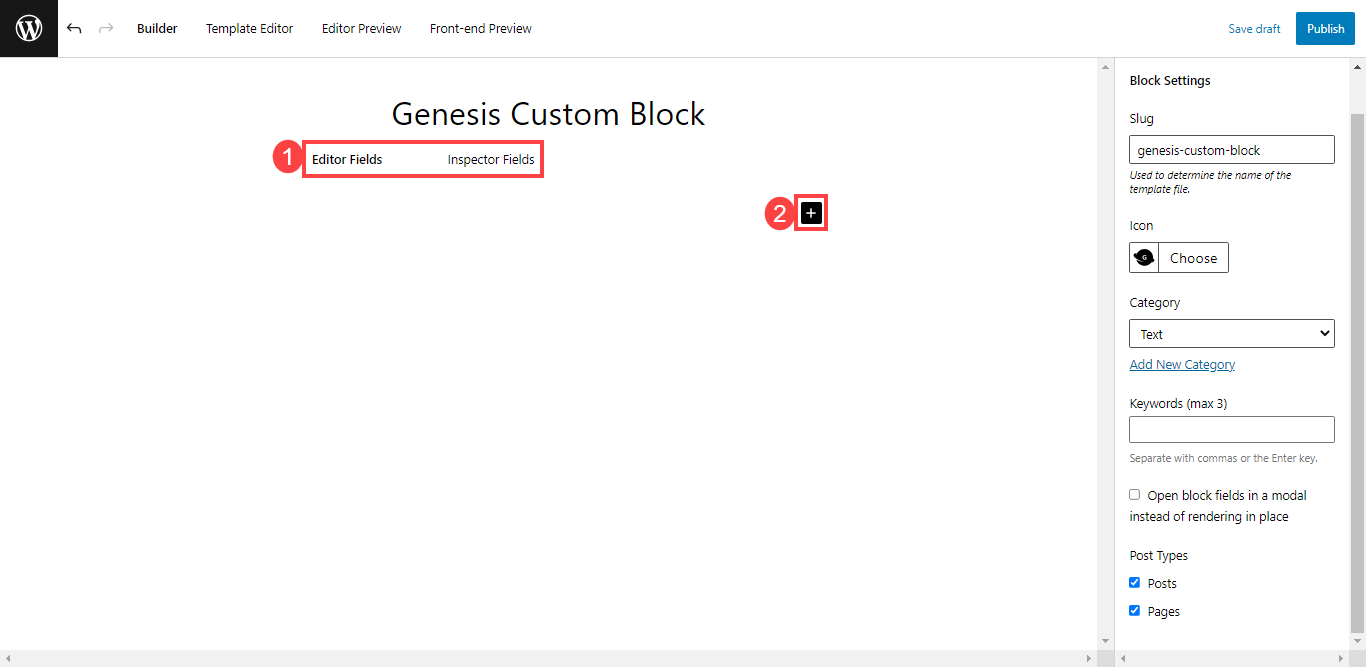
Task: Switch to Front-end Preview
Action: 480,28
